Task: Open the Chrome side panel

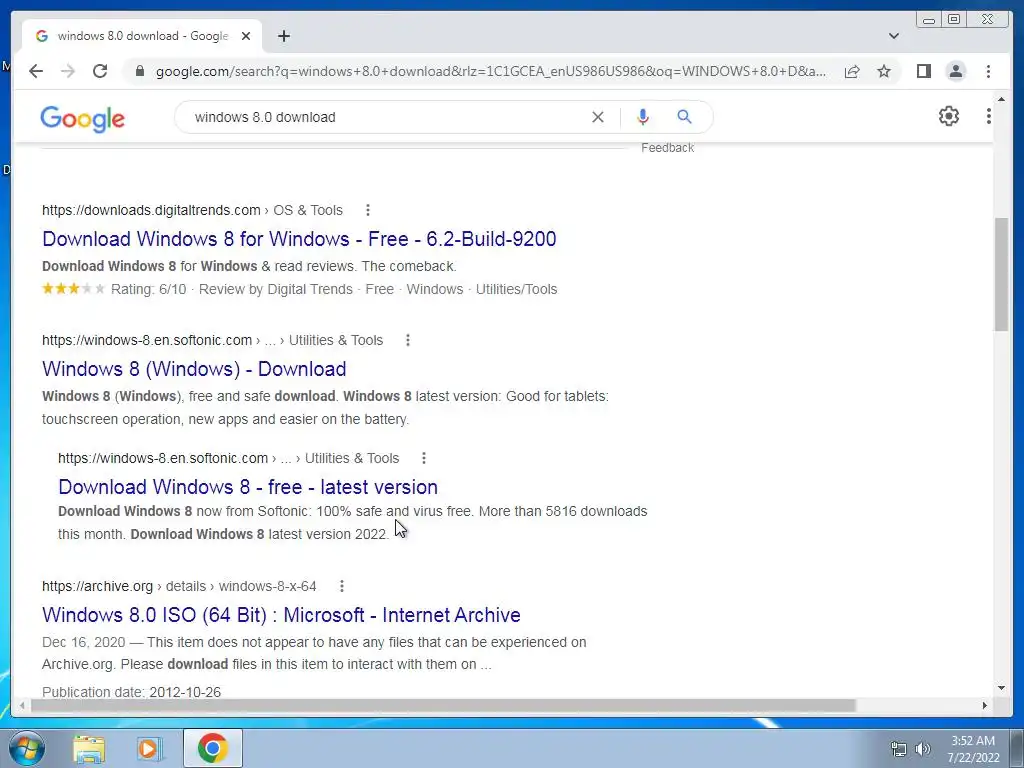Action: click(923, 71)
